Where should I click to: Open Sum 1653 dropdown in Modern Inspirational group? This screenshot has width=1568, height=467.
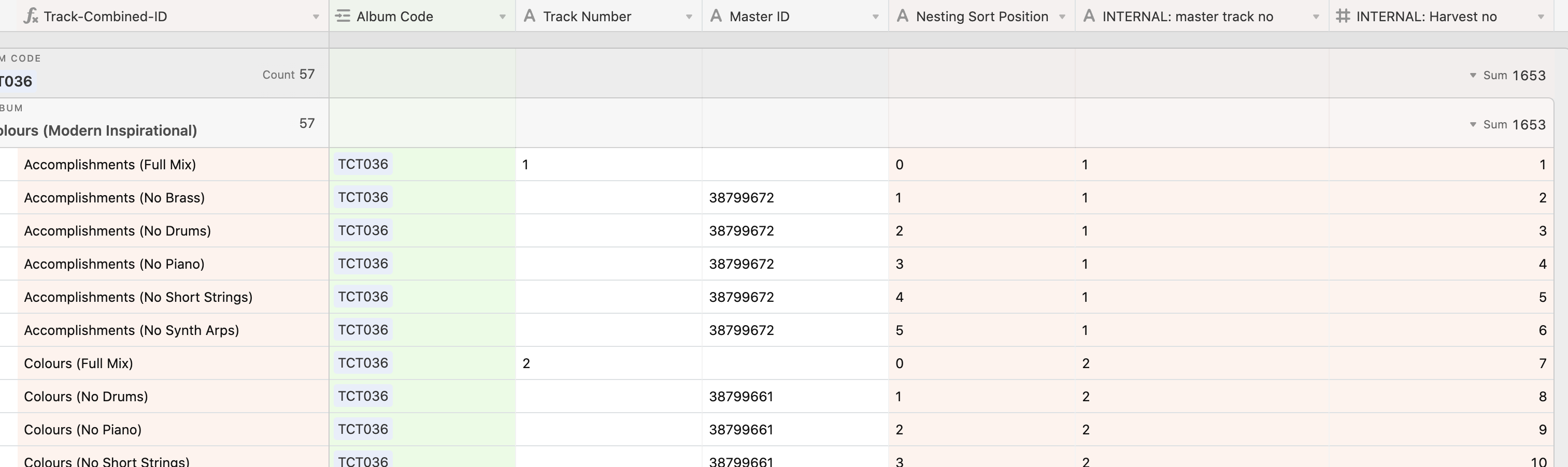1473,125
